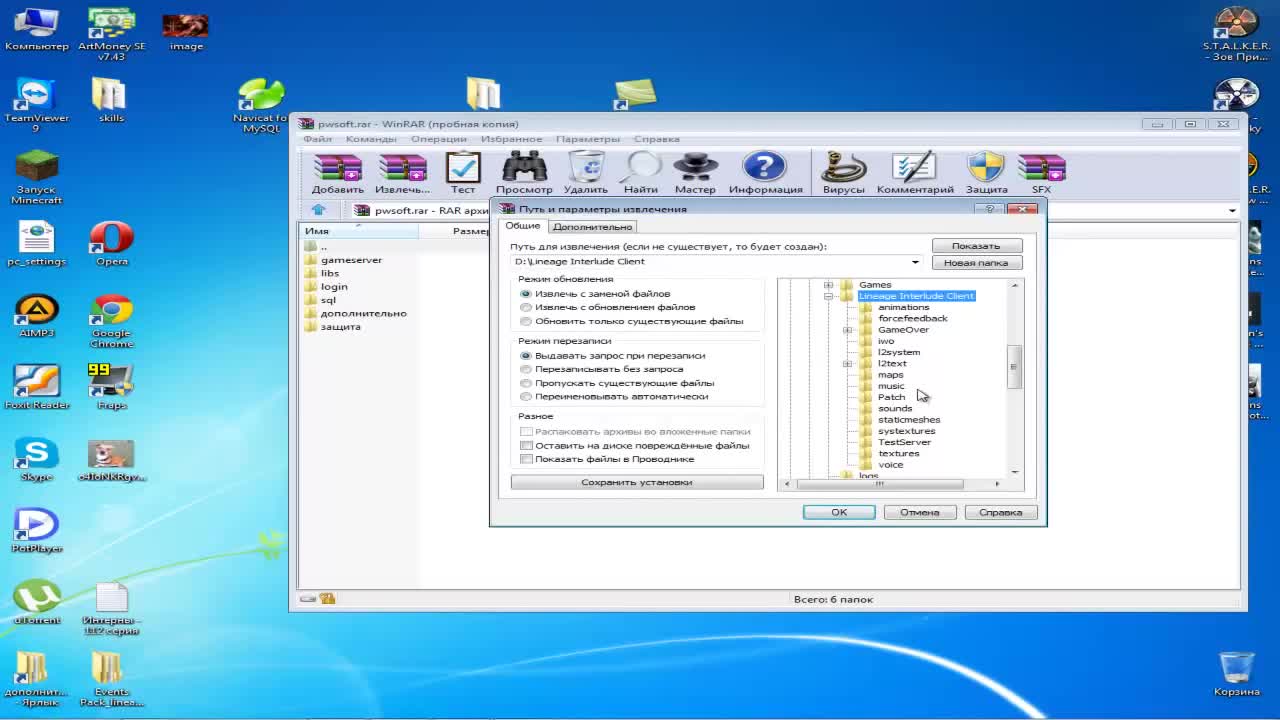Select Перезаписывать без запроса option
Screen dimensions: 1280x720
(601, 369)
